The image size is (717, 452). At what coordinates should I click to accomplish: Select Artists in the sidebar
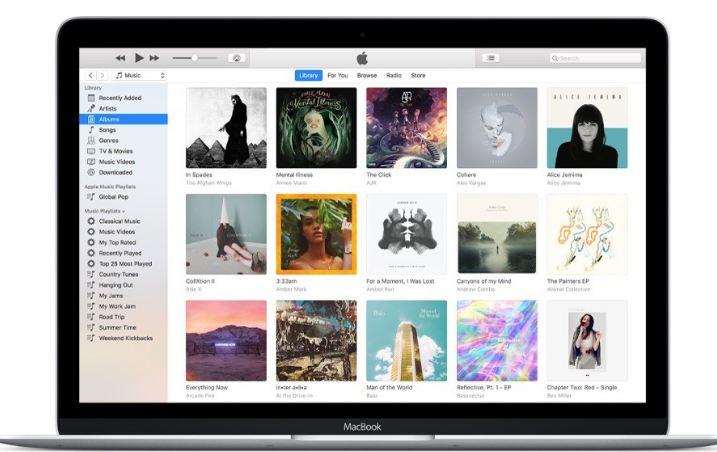123,108
